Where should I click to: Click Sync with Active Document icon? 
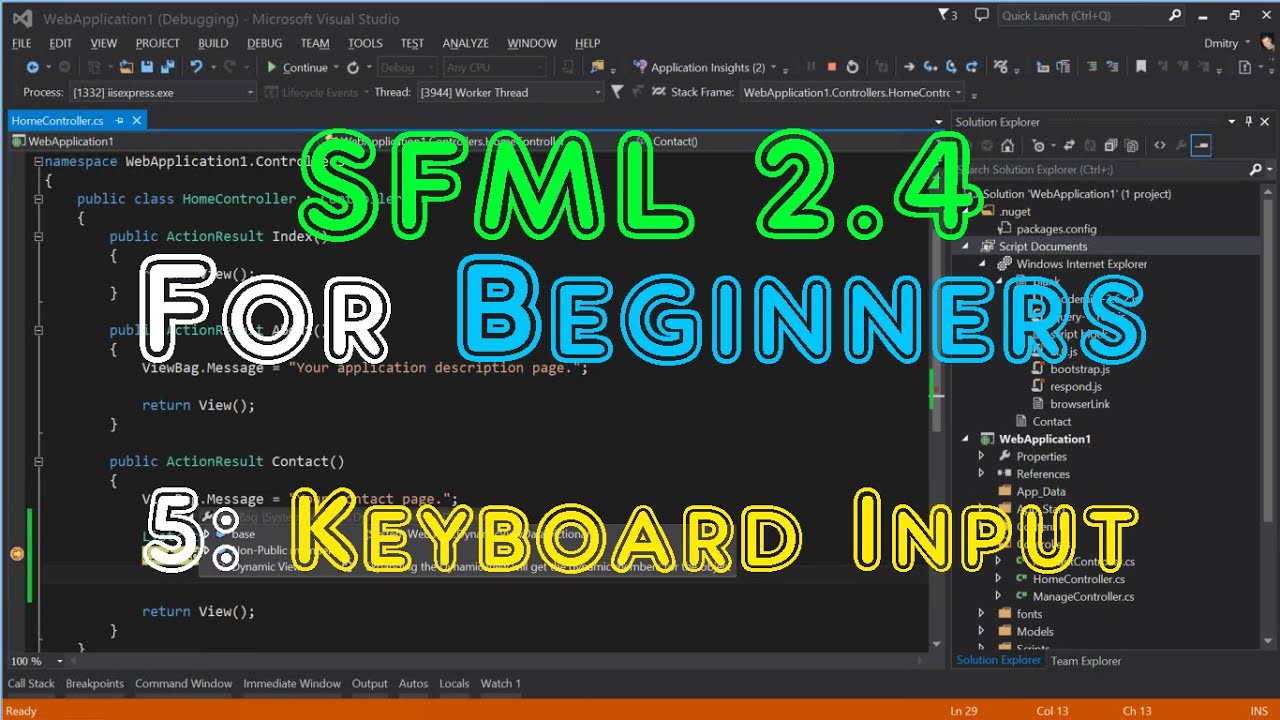coord(1069,145)
